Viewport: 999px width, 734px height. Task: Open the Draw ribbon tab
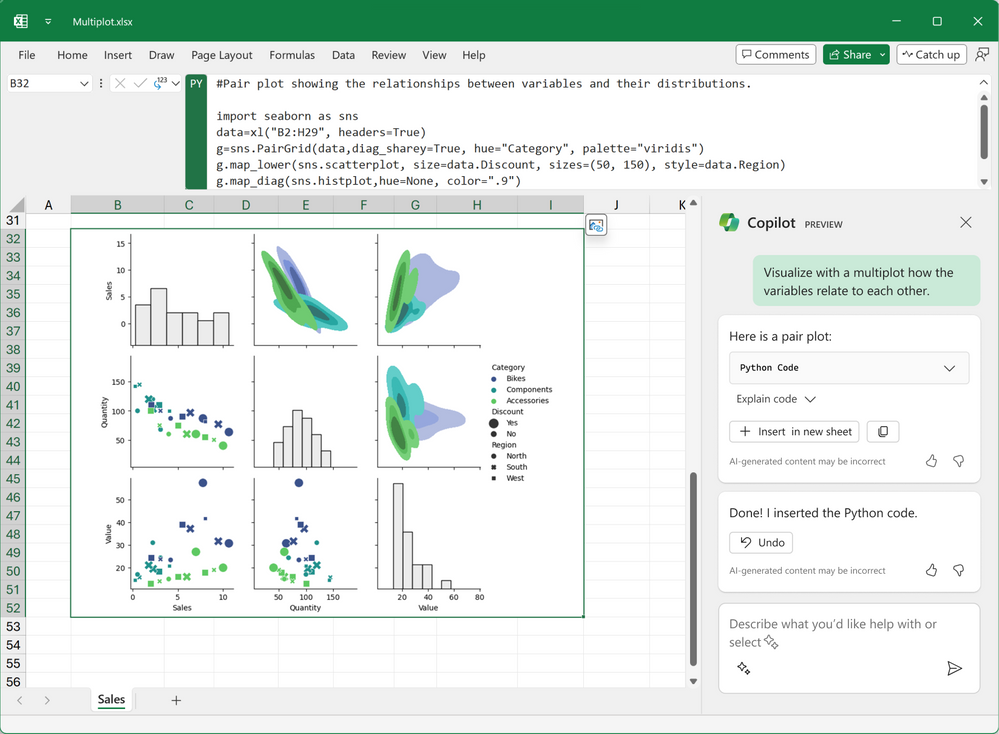pyautogui.click(x=161, y=55)
